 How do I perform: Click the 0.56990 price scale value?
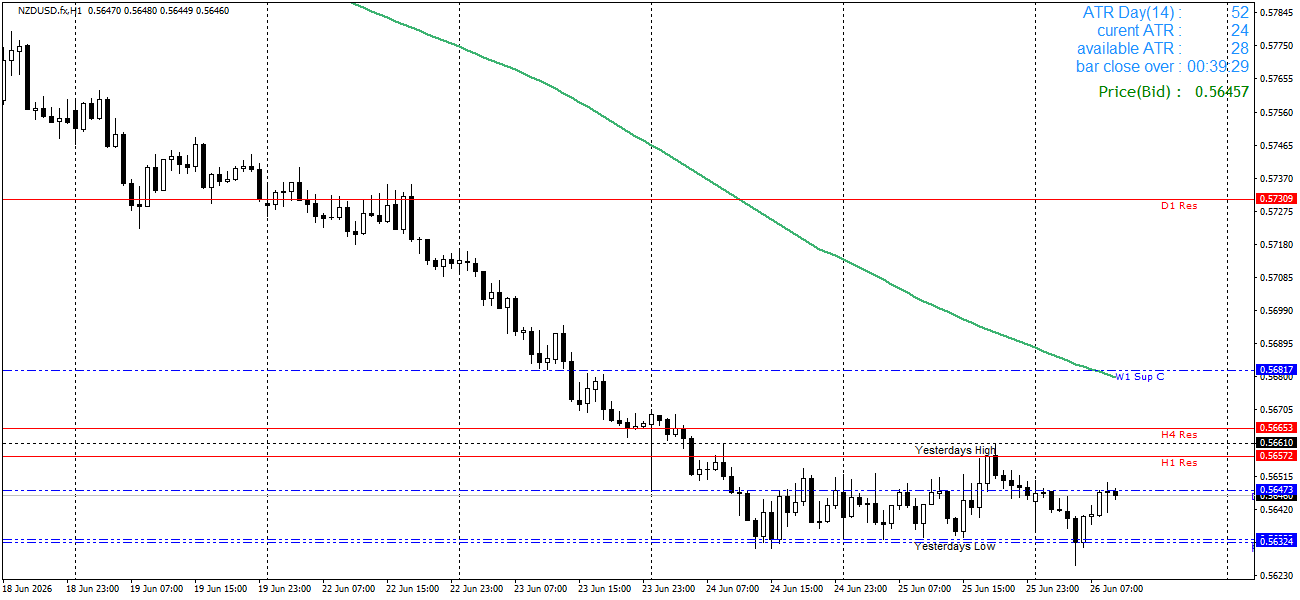[1276, 310]
